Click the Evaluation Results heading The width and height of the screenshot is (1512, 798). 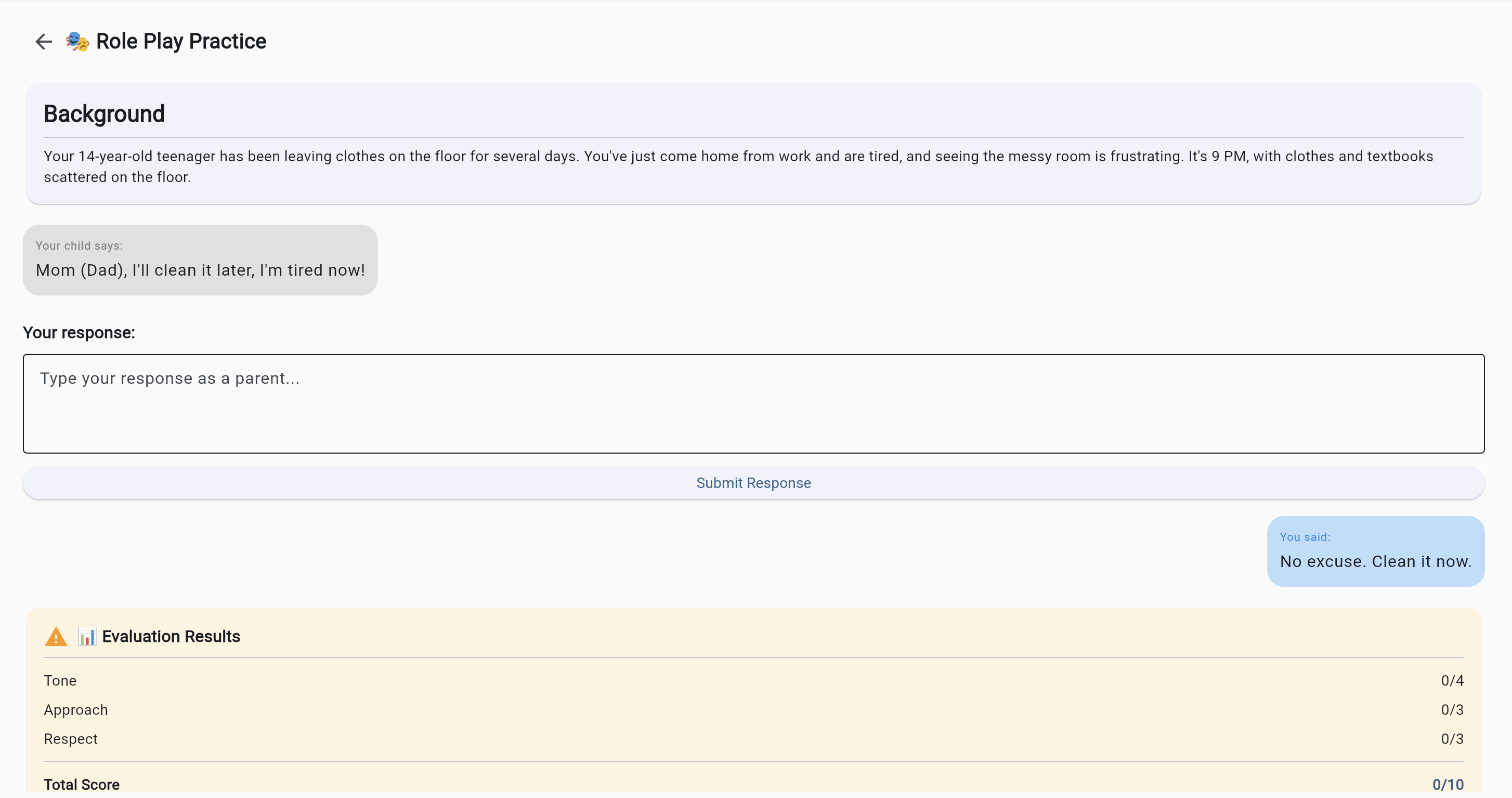click(171, 637)
